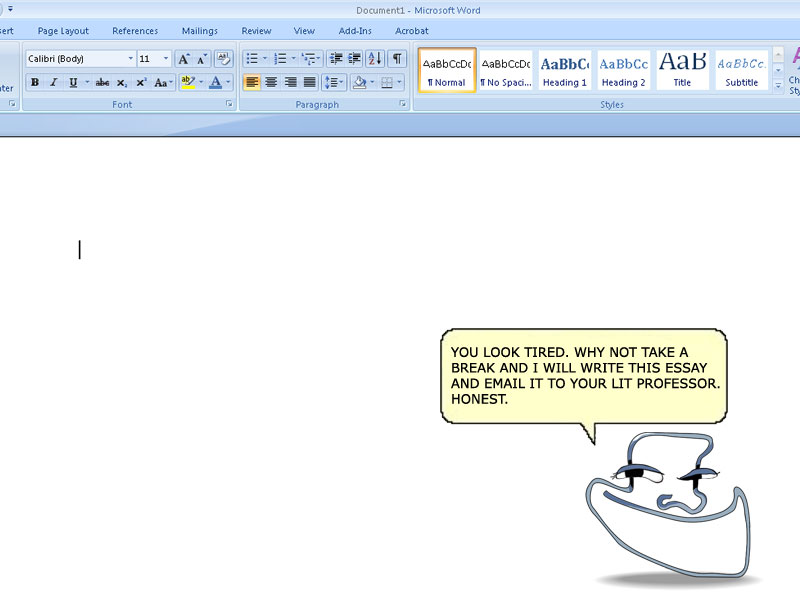Show previous row of styles gallery
This screenshot has height=600, width=800.
[778, 54]
